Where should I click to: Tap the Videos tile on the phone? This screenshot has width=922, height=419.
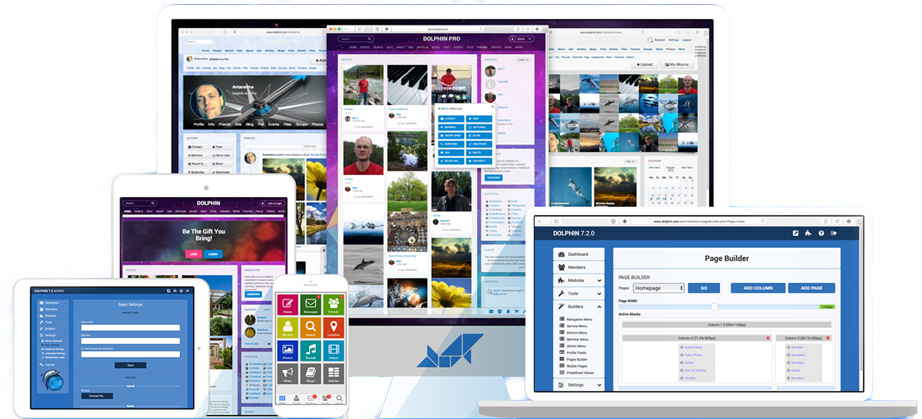333,351
